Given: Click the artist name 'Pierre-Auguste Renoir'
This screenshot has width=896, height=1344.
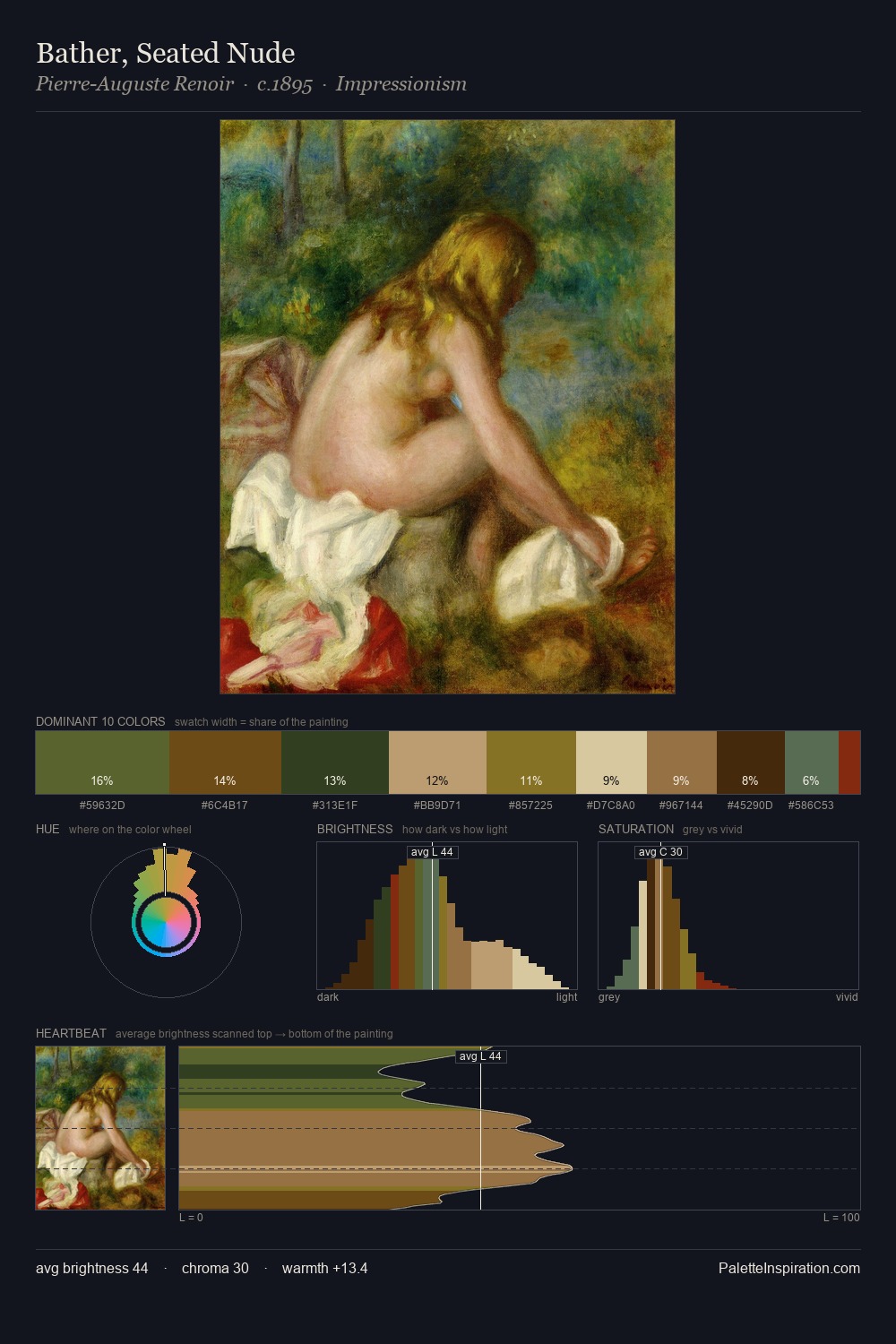Looking at the screenshot, I should pyautogui.click(x=134, y=84).
